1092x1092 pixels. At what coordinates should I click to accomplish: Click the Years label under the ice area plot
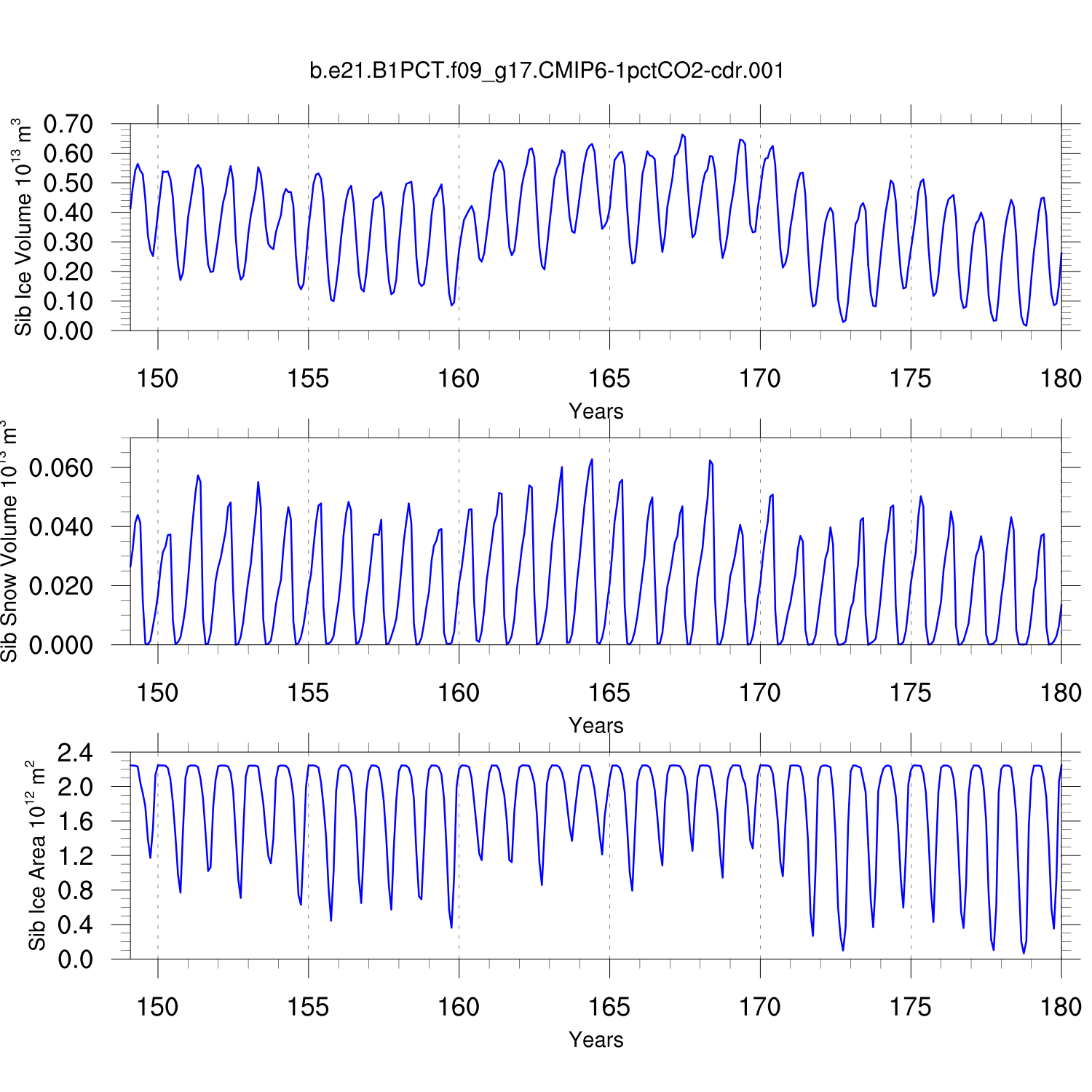tap(596, 1040)
